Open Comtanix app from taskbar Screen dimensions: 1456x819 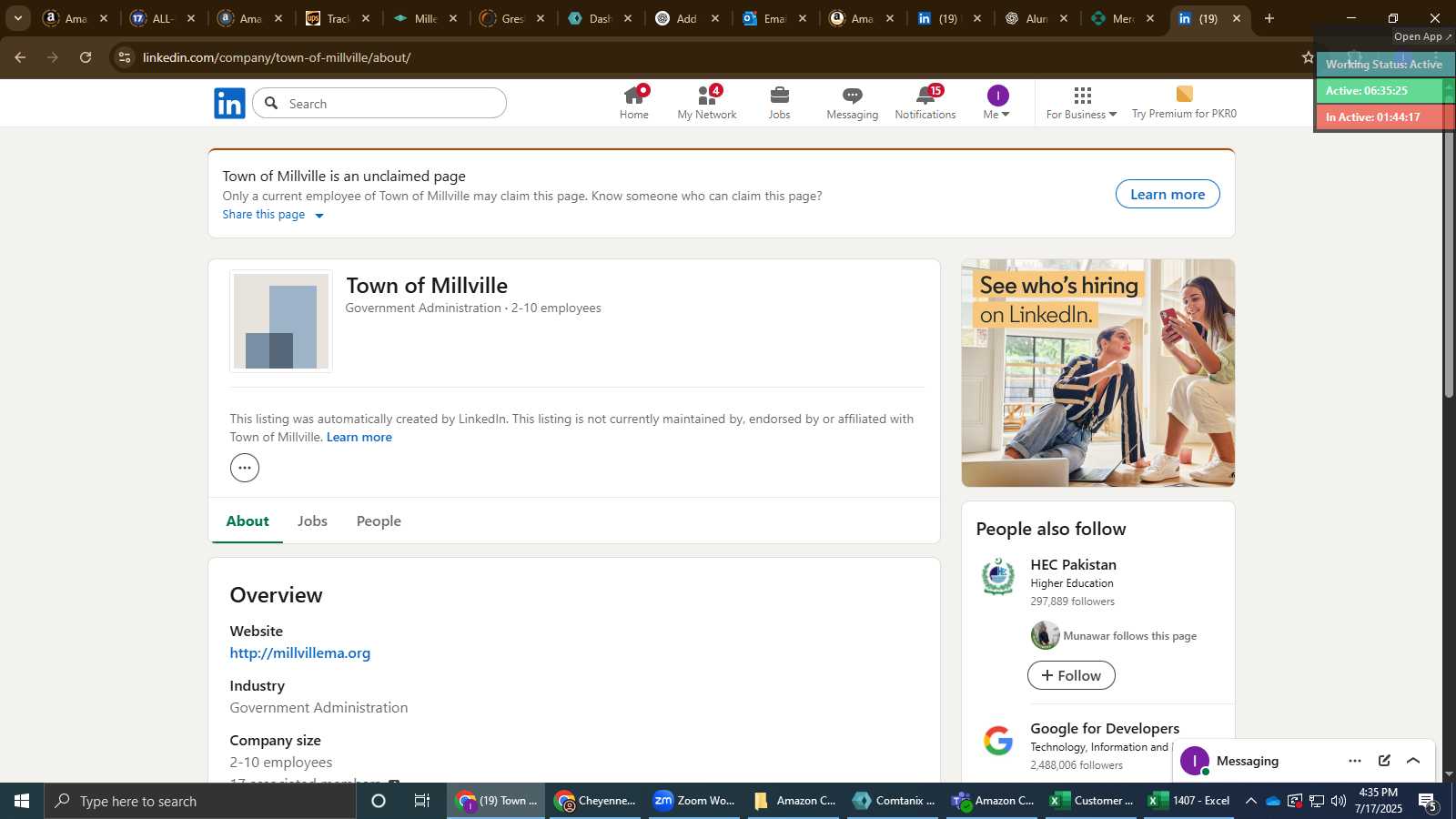[x=894, y=801]
